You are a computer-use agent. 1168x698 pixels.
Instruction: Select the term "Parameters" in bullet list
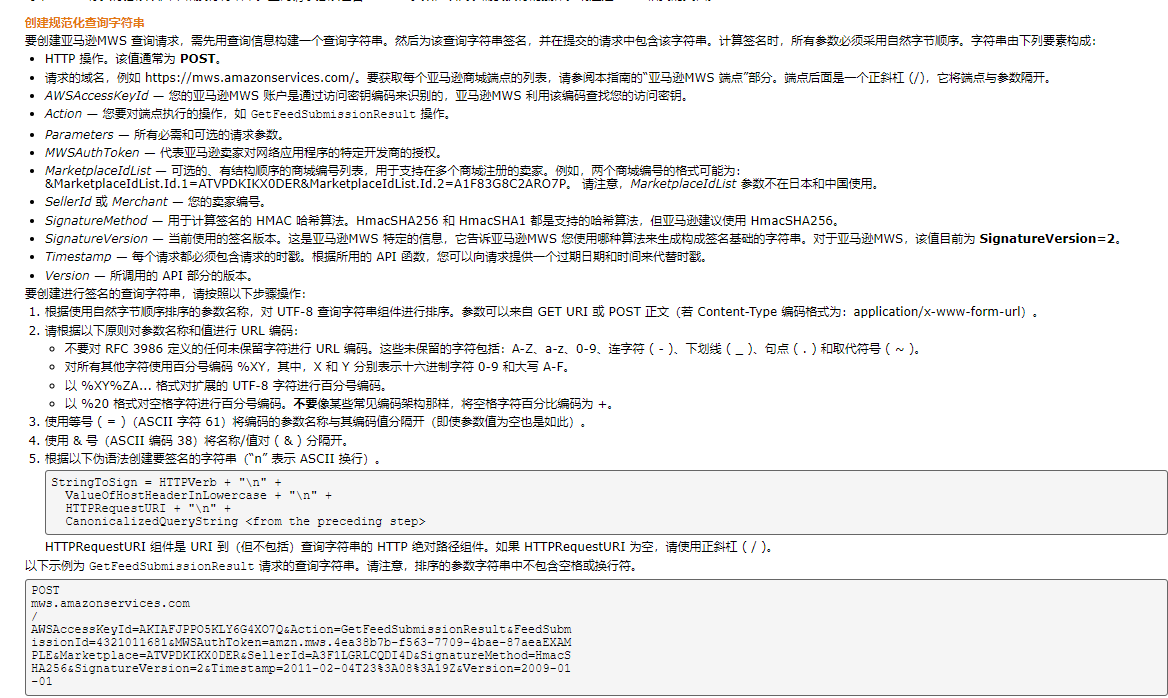pyautogui.click(x=79, y=135)
